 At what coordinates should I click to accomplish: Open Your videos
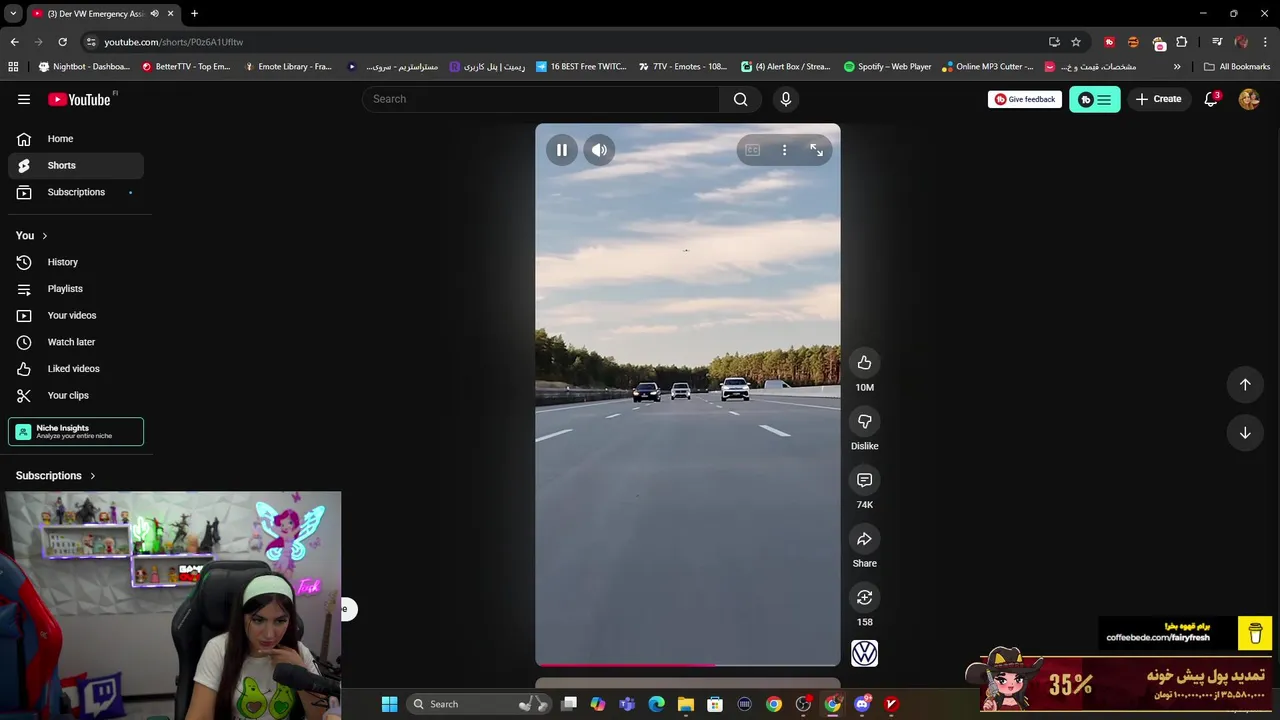coord(76,315)
